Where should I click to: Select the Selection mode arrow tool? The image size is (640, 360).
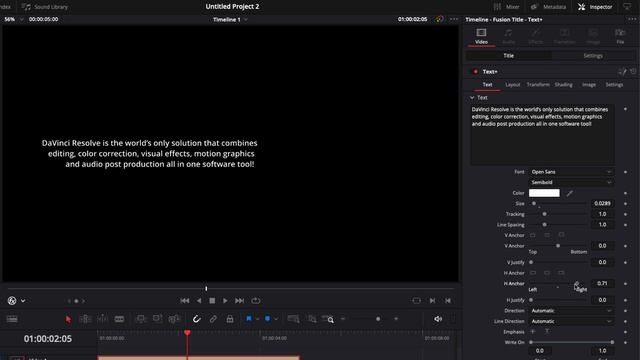[x=68, y=319]
